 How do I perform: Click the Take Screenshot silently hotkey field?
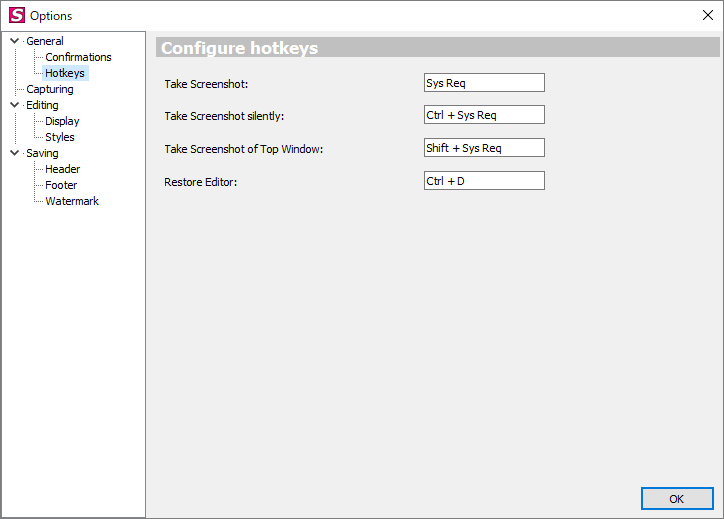[x=484, y=115]
